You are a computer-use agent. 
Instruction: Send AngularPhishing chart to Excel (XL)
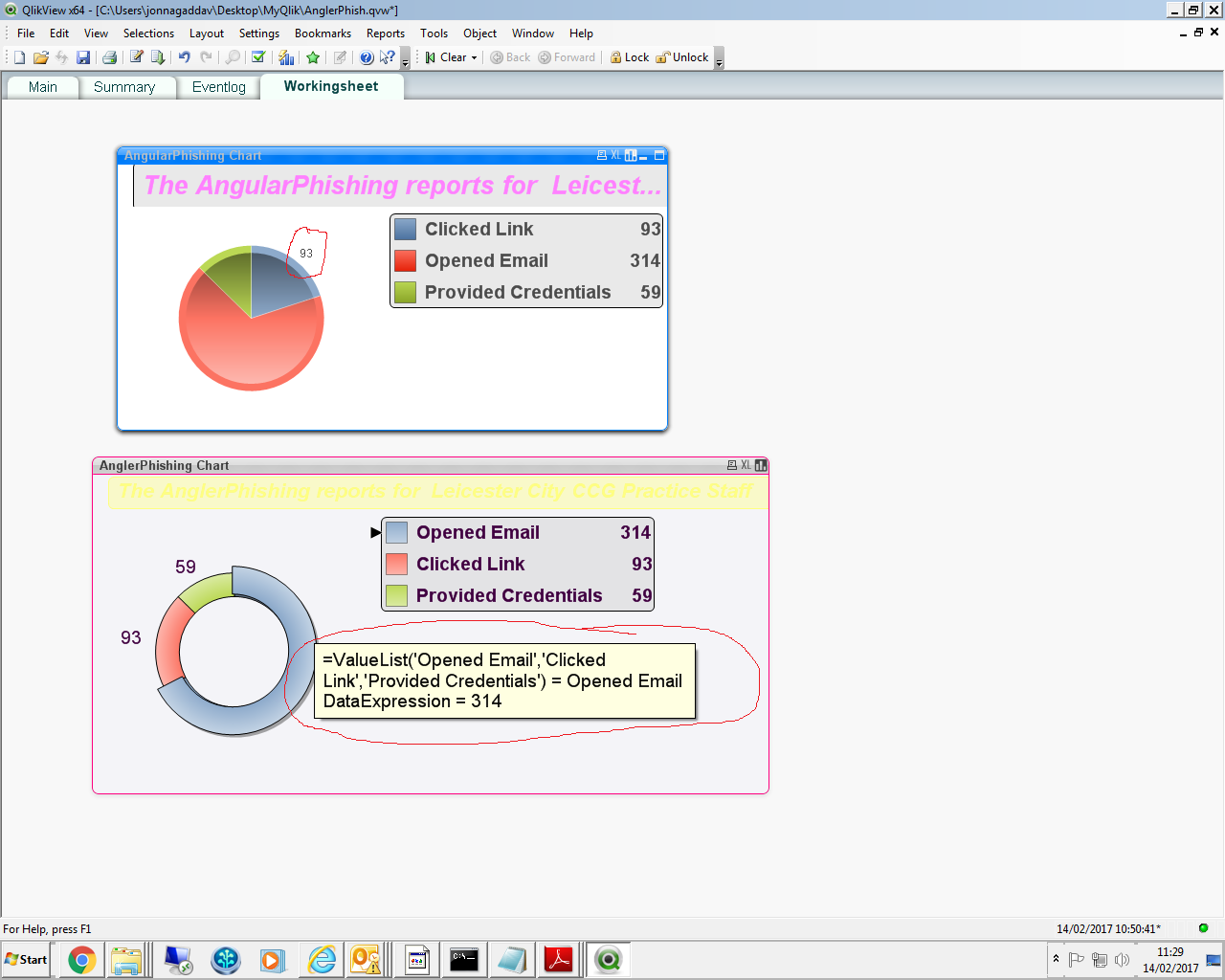coord(616,155)
